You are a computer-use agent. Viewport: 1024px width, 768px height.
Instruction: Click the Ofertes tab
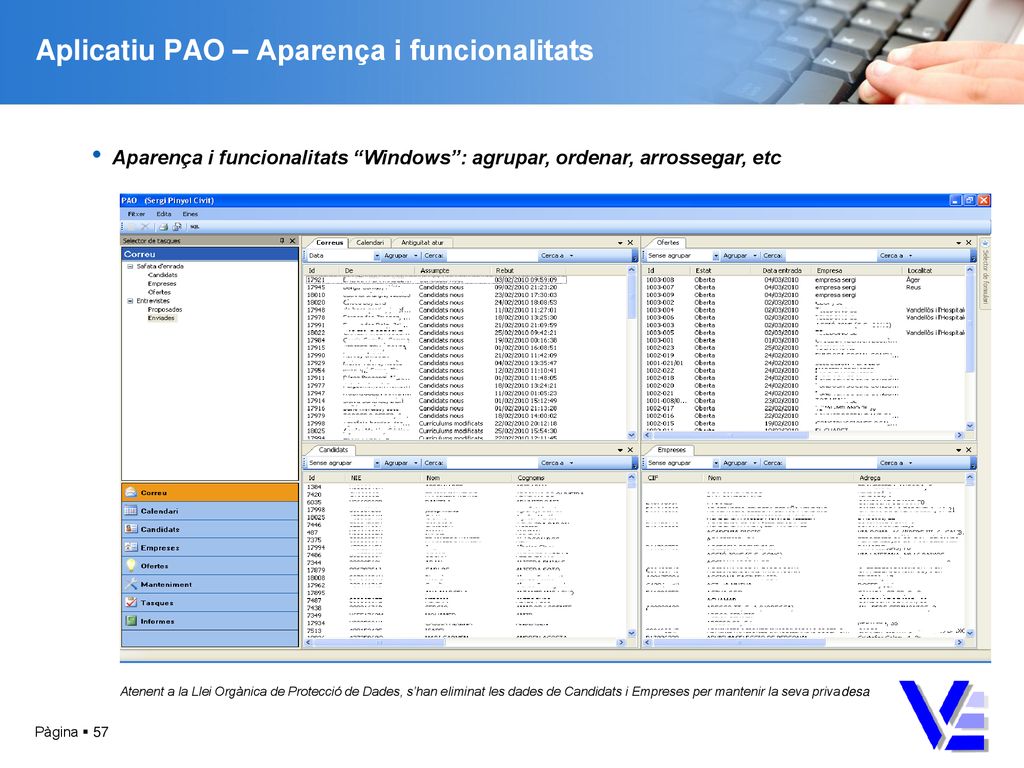pyautogui.click(x=667, y=242)
